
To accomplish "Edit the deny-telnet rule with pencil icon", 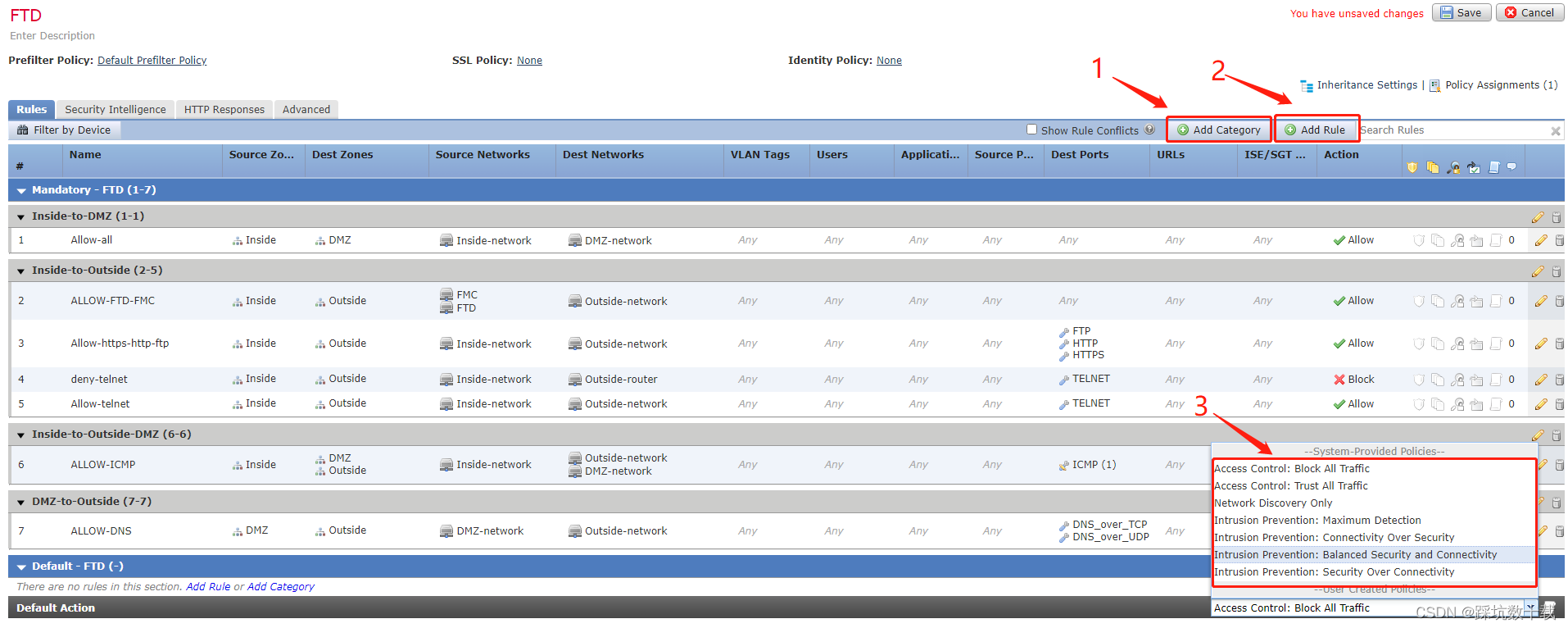I will 1541,380.
